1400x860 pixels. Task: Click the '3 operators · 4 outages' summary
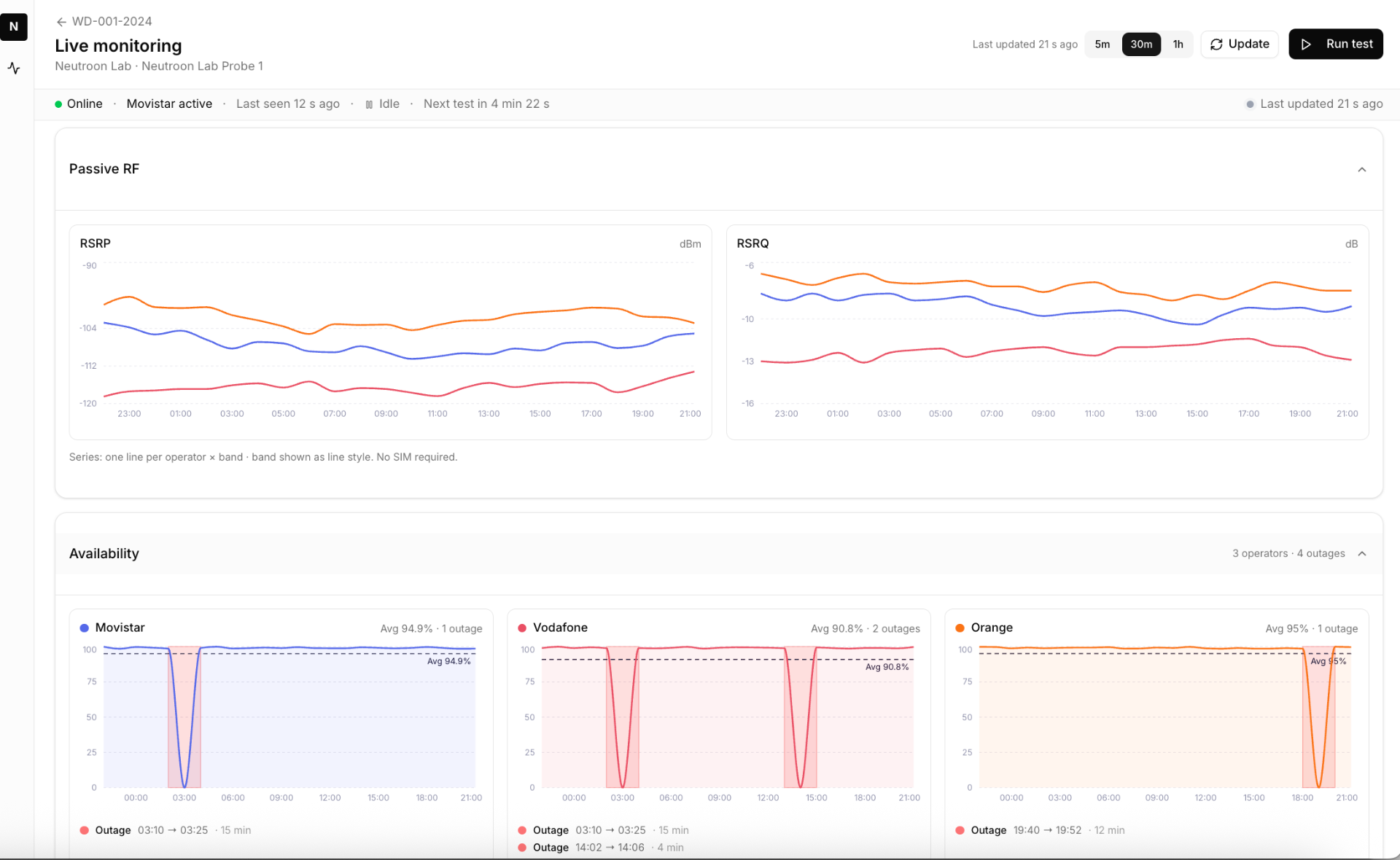point(1288,554)
